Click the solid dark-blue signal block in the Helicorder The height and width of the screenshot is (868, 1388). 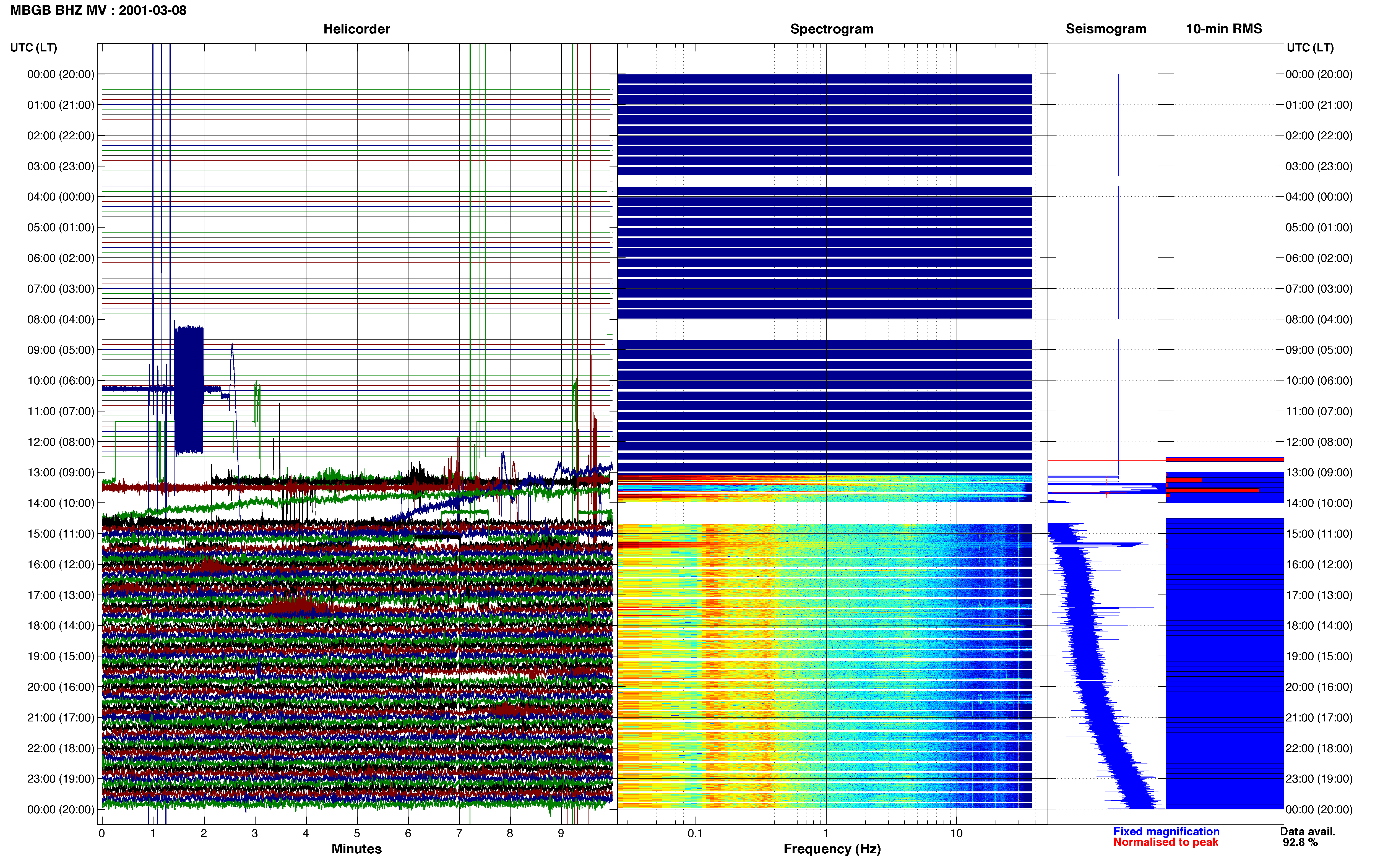pyautogui.click(x=189, y=390)
